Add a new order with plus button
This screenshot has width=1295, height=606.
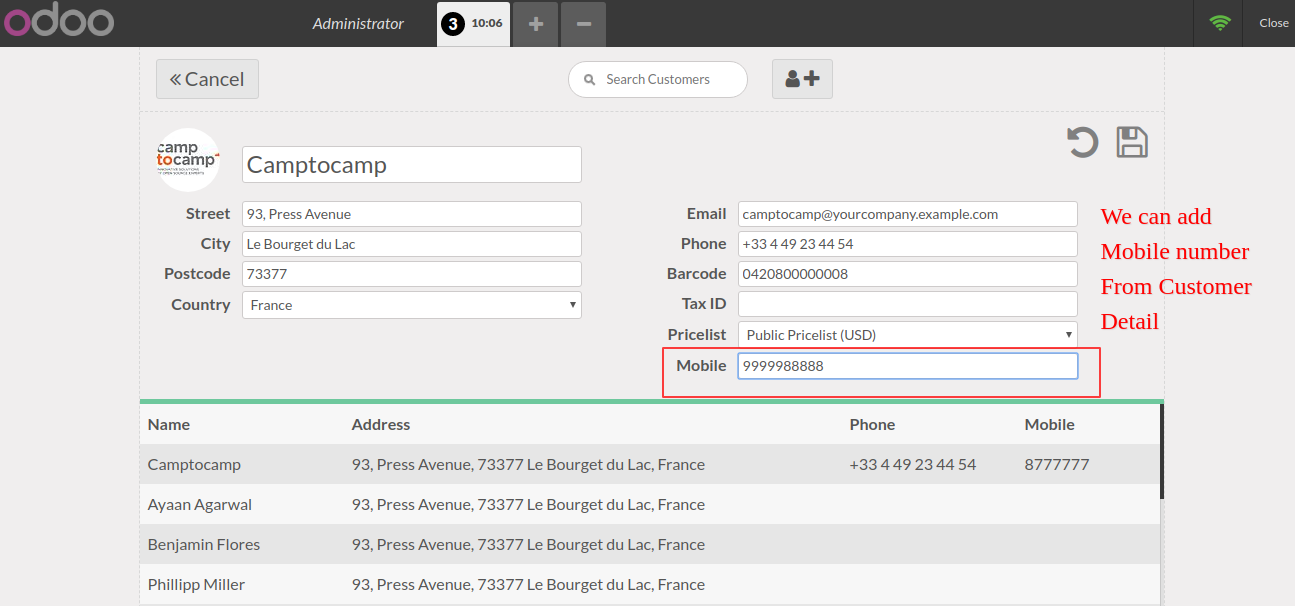tap(536, 23)
